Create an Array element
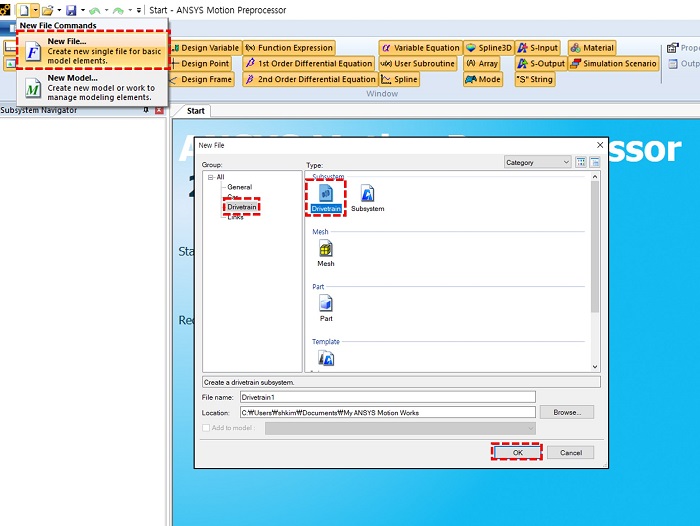This screenshot has height=526, width=700. (482, 63)
